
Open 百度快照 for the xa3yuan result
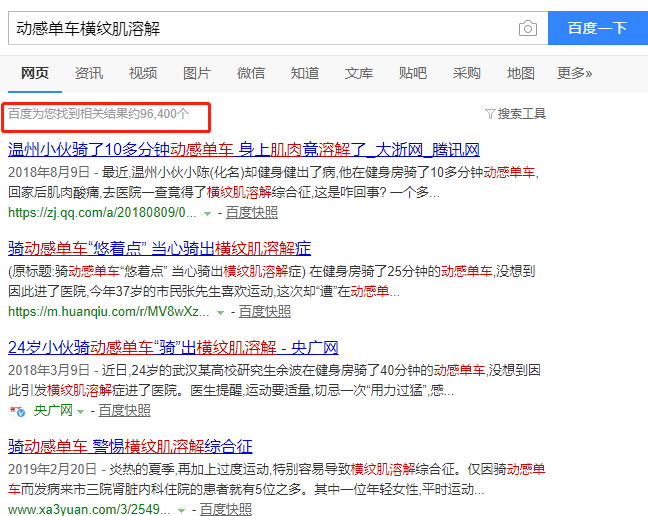tap(226, 509)
